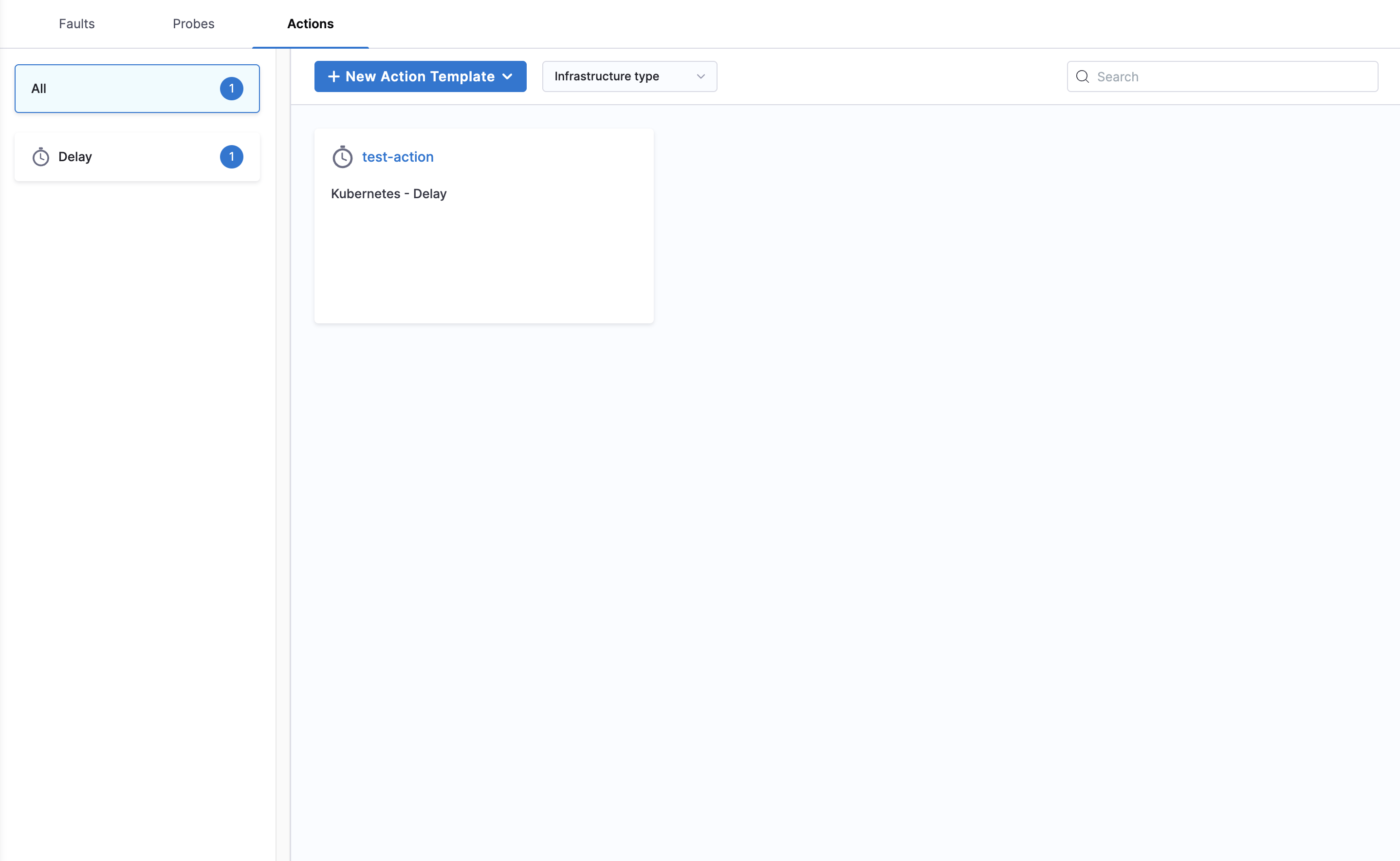Select the All category filter
Image resolution: width=1400 pixels, height=861 pixels.
pos(137,88)
